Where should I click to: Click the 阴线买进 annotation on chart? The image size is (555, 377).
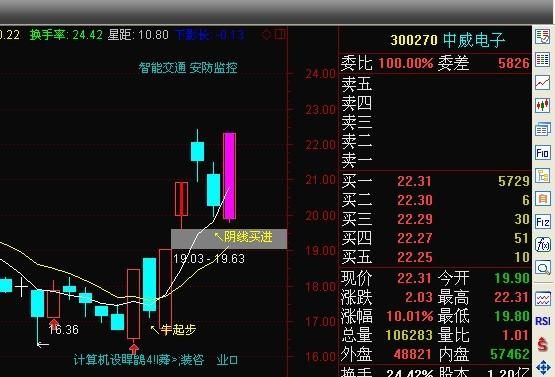tap(248, 237)
